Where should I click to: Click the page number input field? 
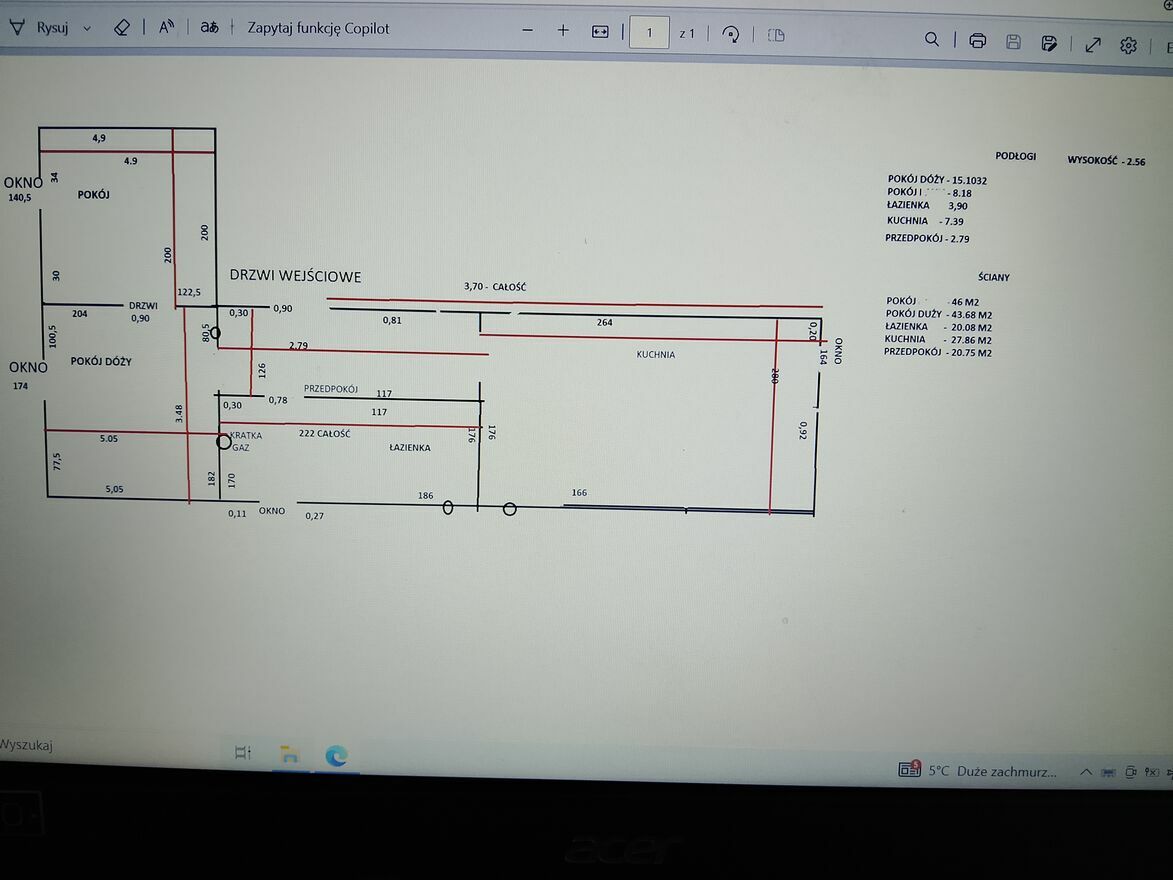(x=649, y=33)
